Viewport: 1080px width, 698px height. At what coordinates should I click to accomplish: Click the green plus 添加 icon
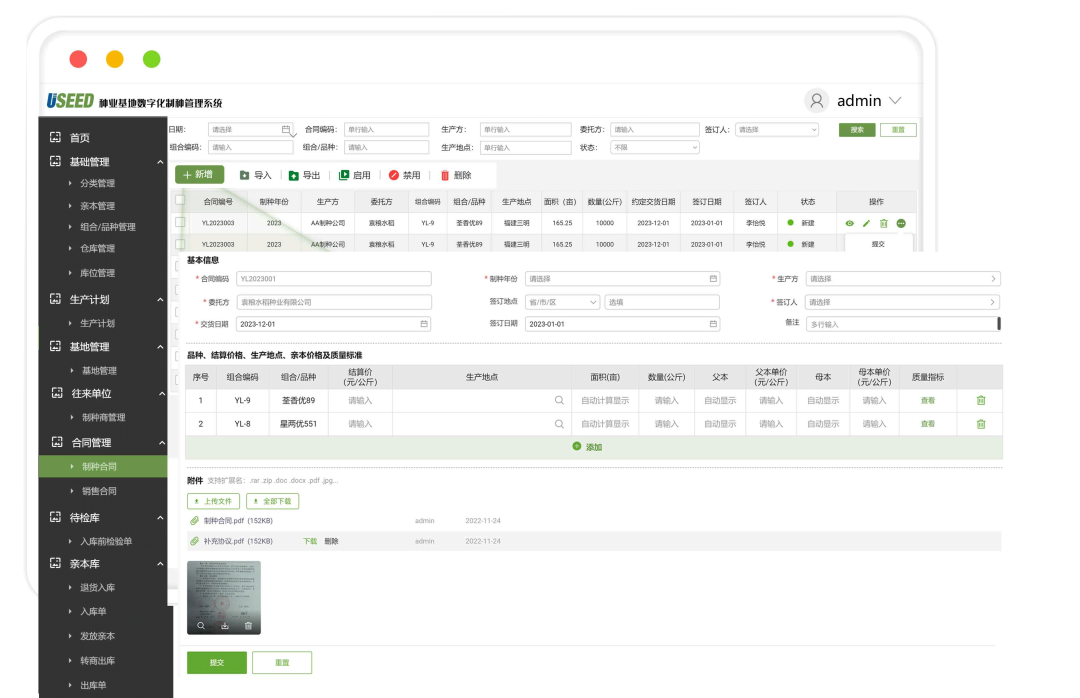pyautogui.click(x=577, y=446)
